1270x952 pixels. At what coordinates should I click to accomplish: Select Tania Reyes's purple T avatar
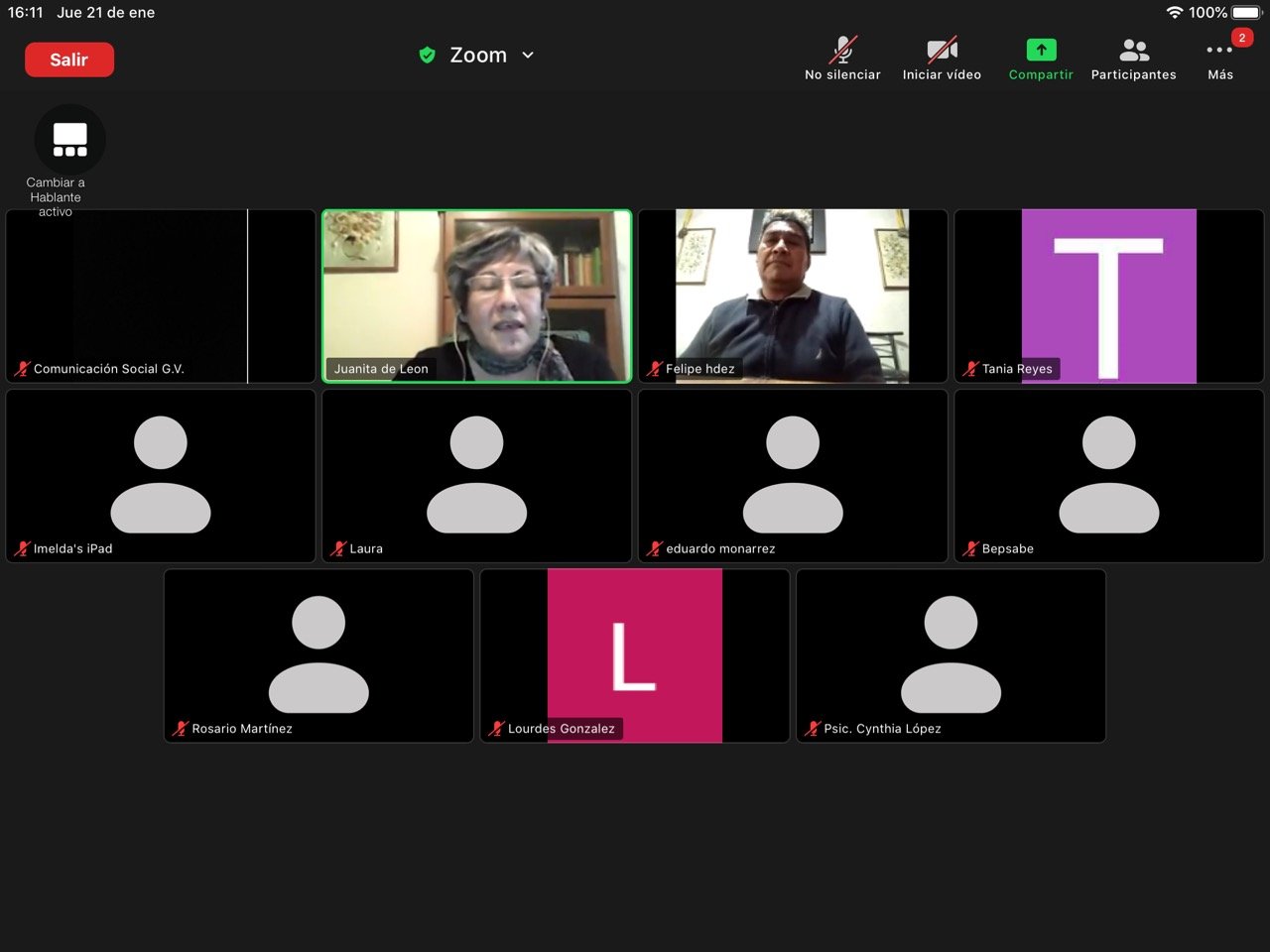coord(1109,296)
